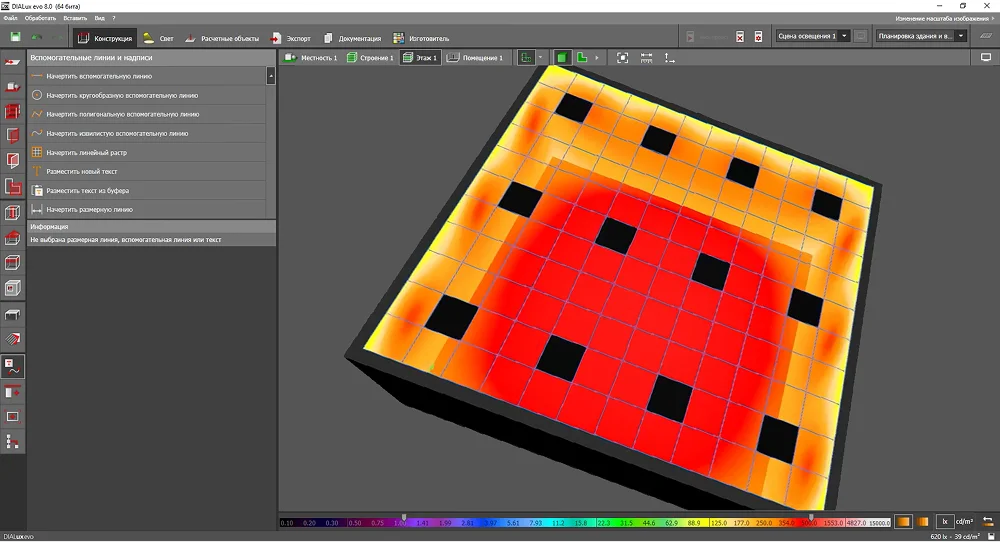This screenshot has width=1000, height=542.
Task: Toggle the first false color display mode button
Action: (902, 522)
